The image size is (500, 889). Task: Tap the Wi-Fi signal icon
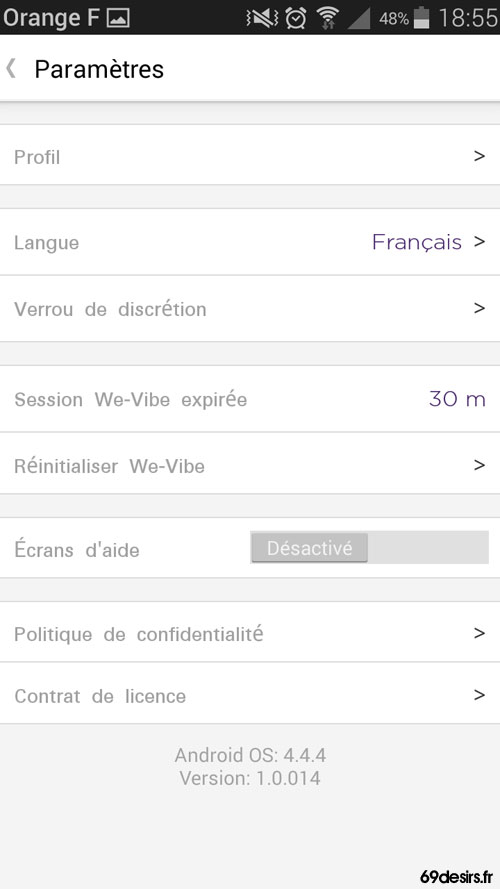pos(327,18)
